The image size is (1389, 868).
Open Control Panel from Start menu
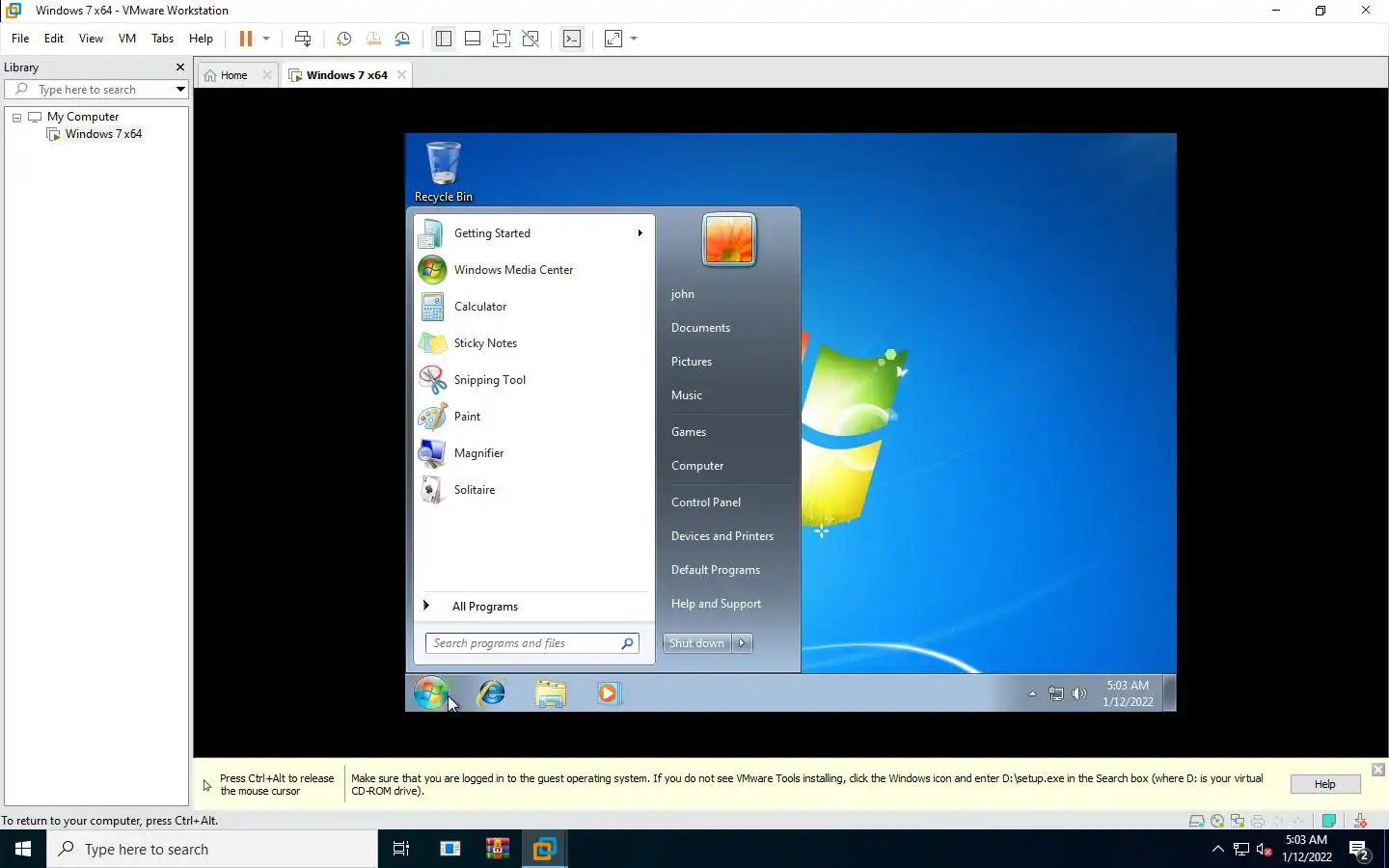706,502
